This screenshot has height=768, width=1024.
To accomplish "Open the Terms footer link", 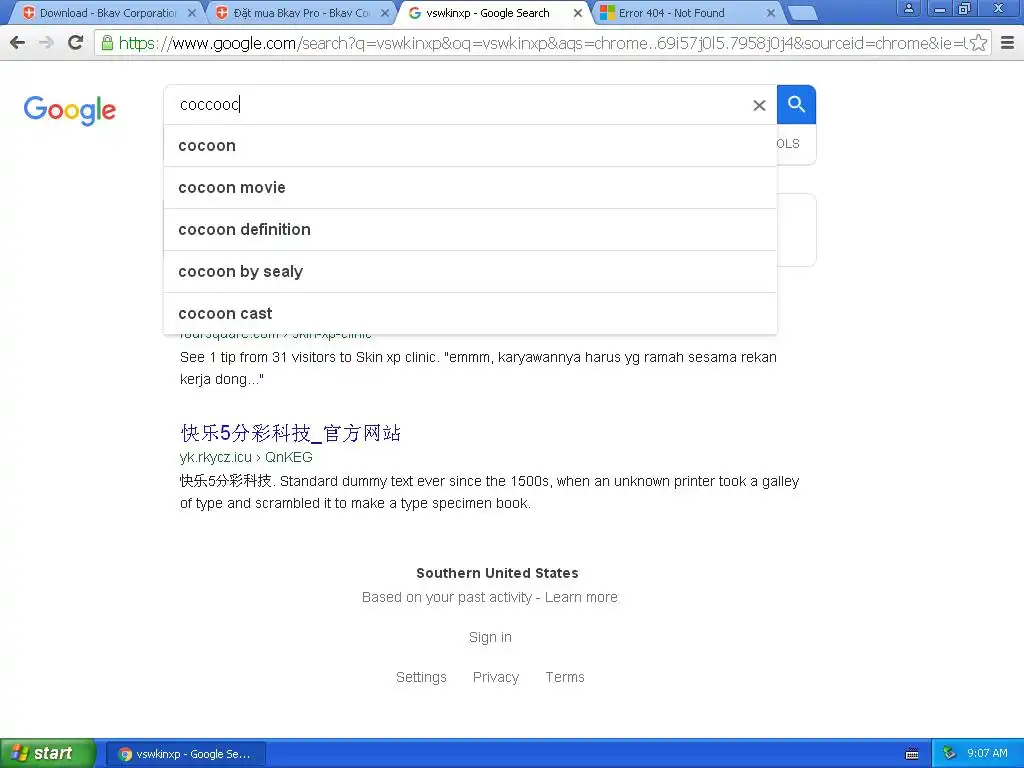I will click(x=565, y=677).
